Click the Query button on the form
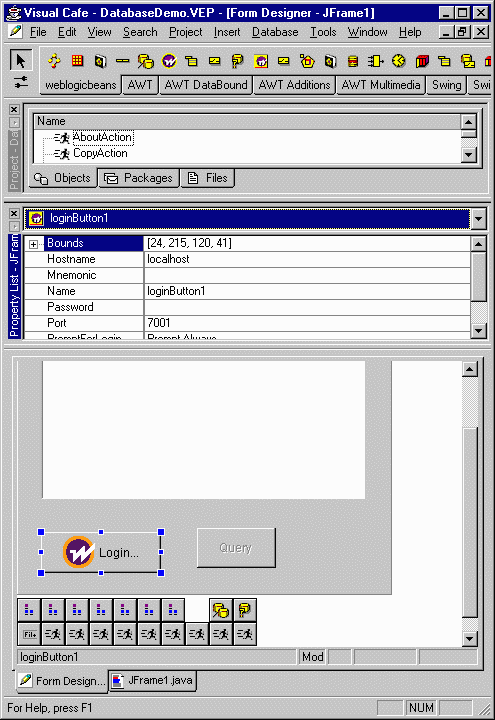This screenshot has height=720, width=495. (x=236, y=548)
